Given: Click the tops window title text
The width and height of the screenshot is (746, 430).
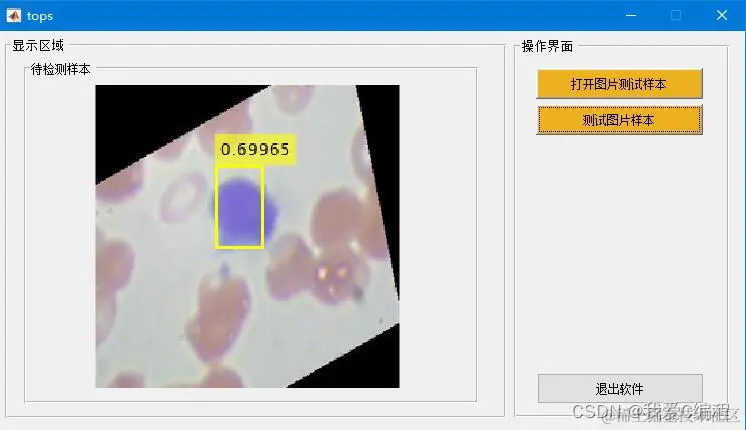Looking at the screenshot, I should [40, 16].
